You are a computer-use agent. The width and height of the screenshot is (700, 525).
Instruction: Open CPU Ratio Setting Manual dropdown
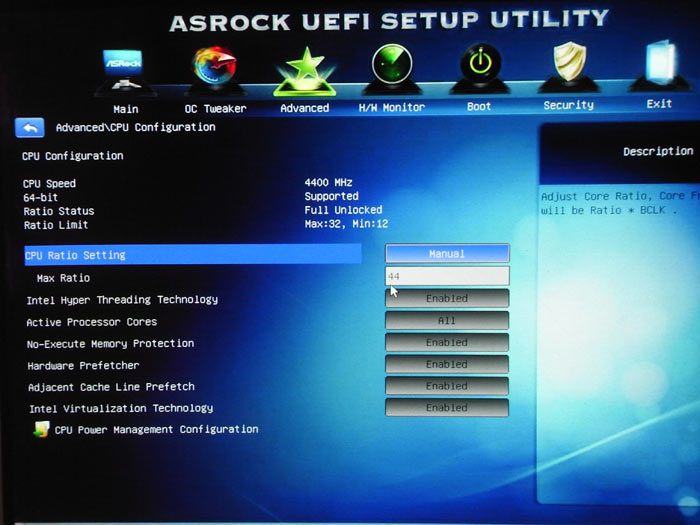[x=447, y=254]
